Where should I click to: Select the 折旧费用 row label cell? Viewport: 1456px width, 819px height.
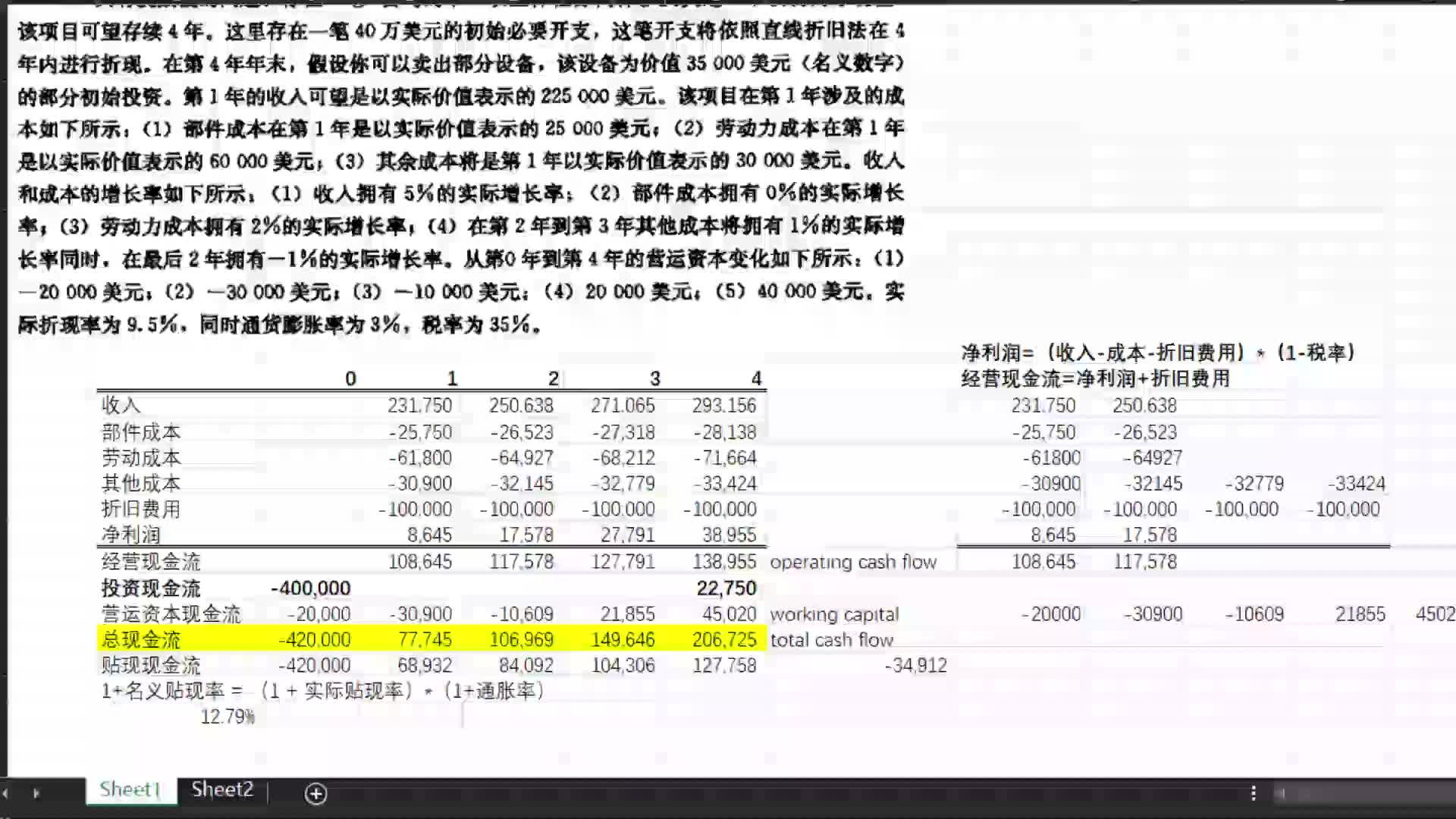tap(141, 510)
